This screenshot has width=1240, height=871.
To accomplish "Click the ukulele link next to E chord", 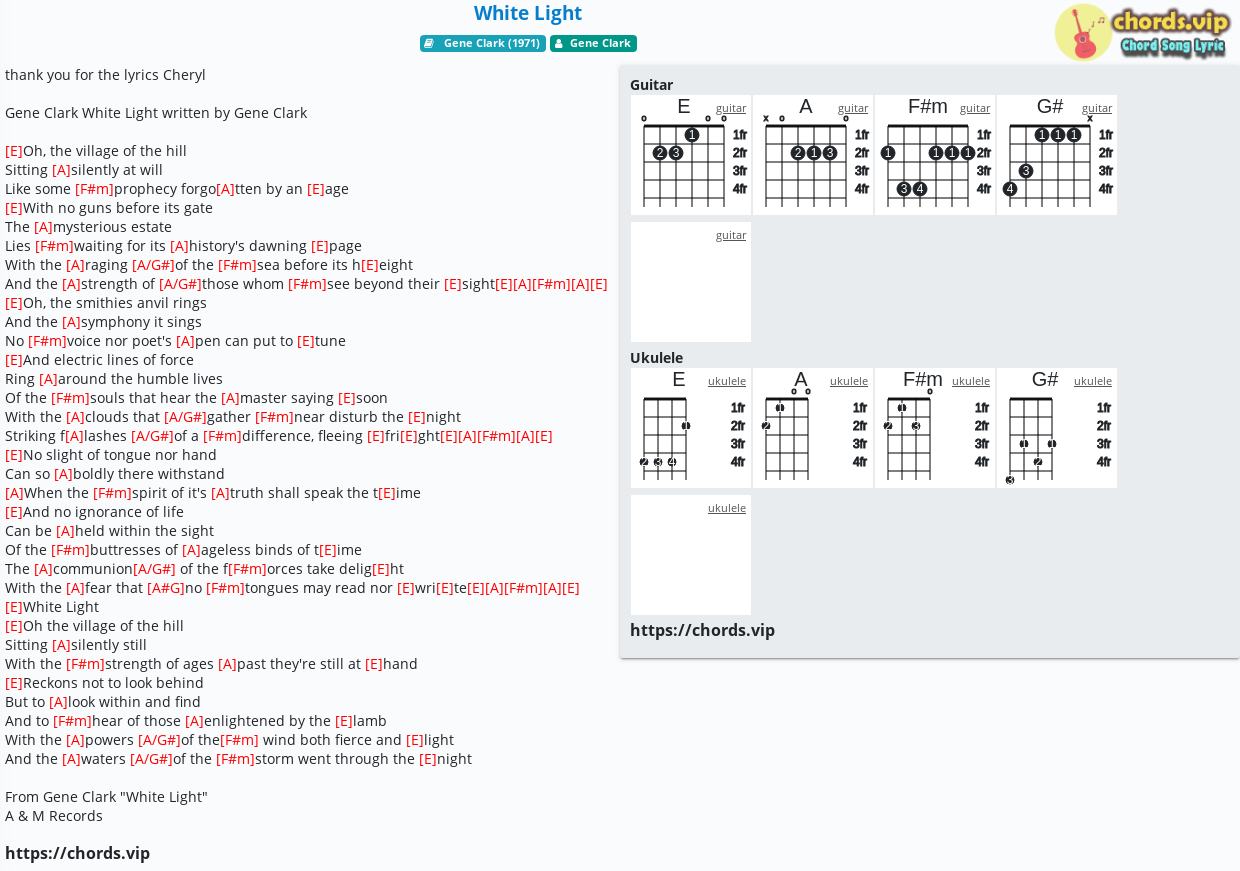I will (x=727, y=381).
